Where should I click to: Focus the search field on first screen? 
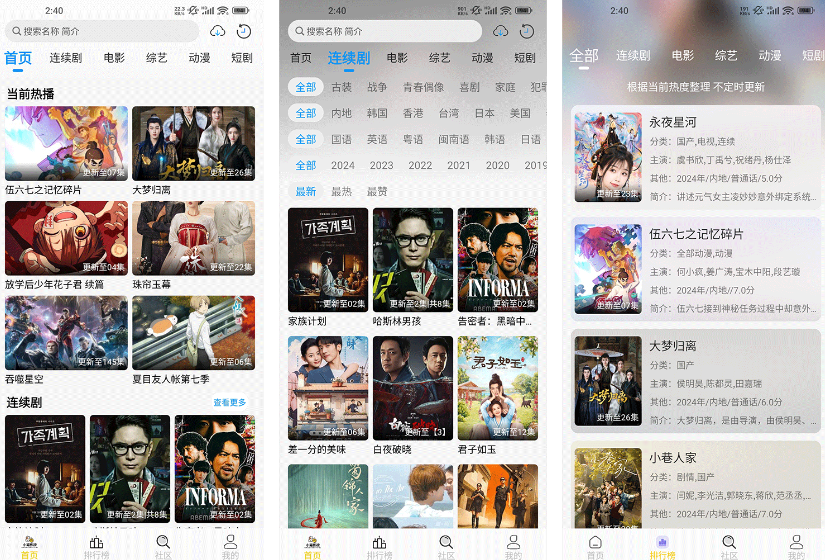(102, 32)
